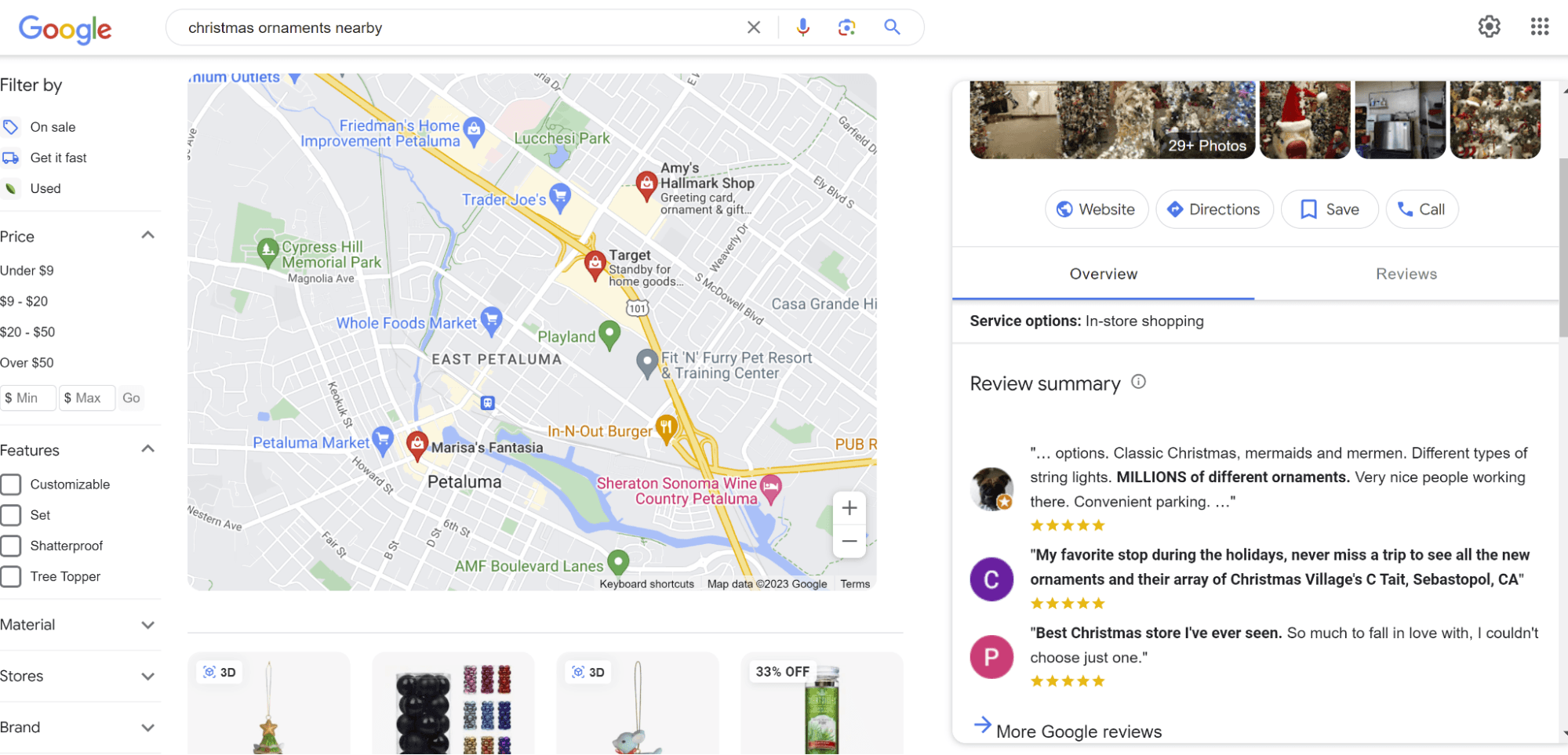This screenshot has width=1568, height=755.
Task: Click the minimum price input field
Action: pyautogui.click(x=28, y=398)
